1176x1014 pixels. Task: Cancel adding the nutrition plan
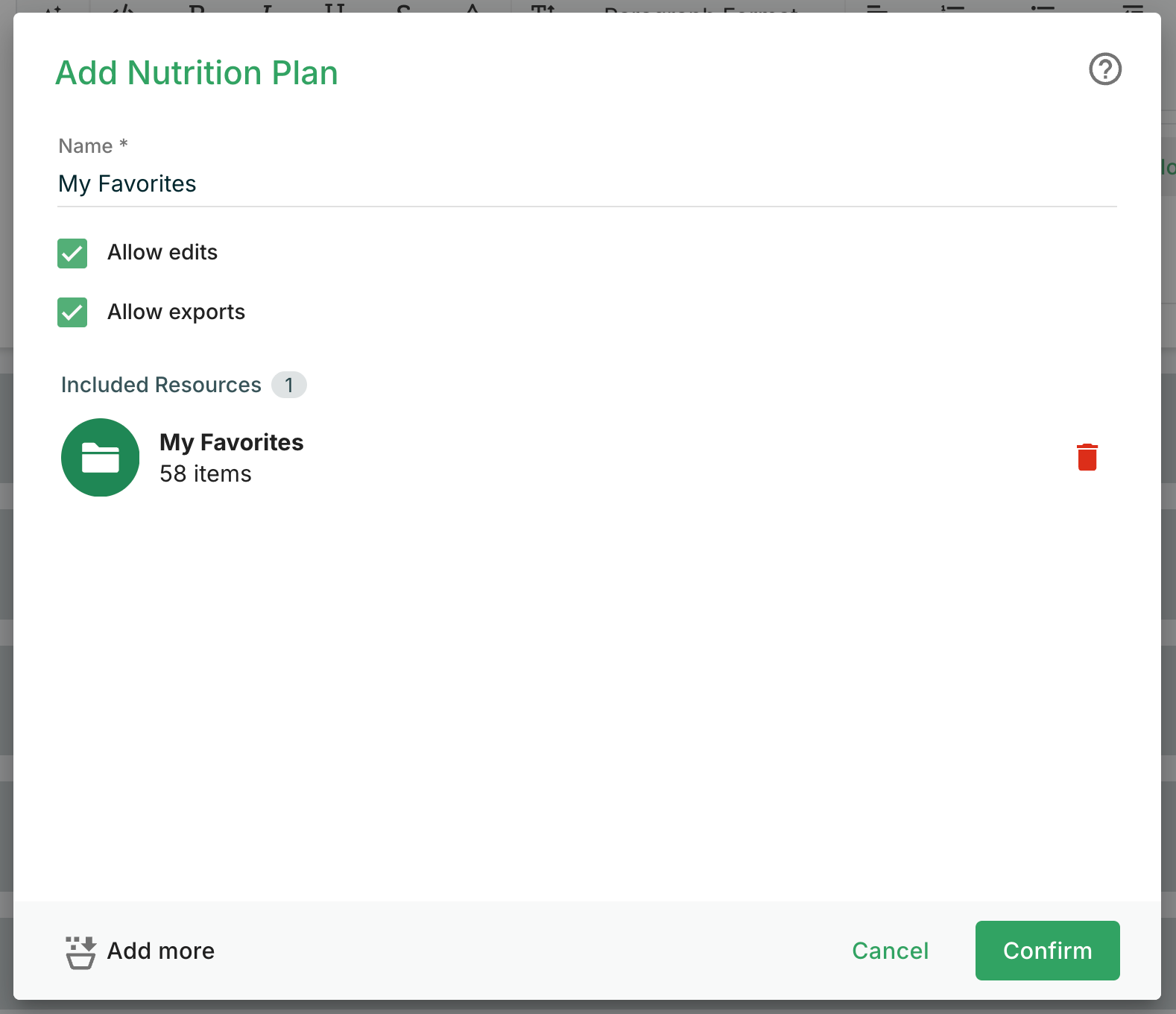(890, 951)
